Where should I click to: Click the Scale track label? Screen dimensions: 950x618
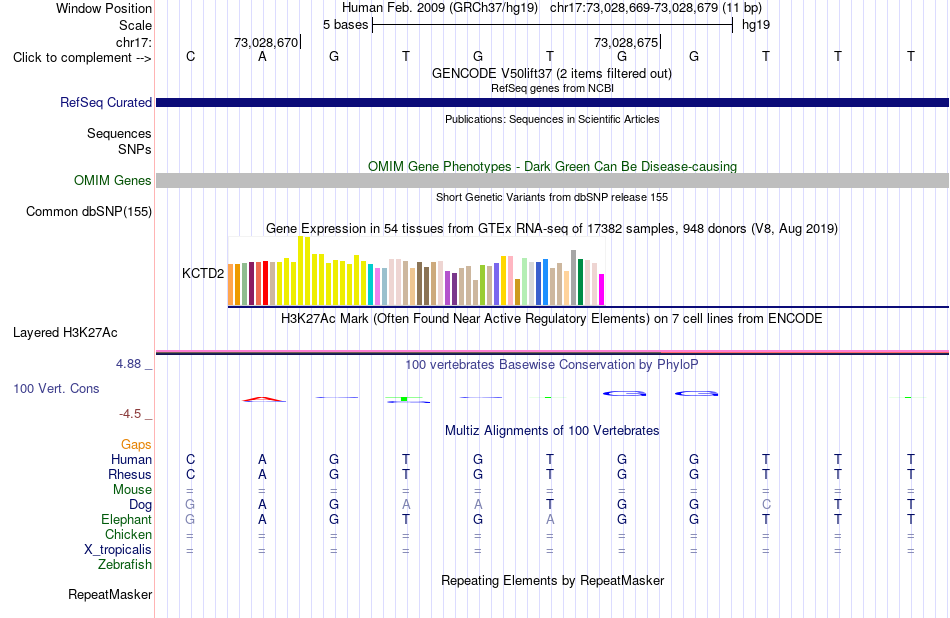pyautogui.click(x=135, y=25)
